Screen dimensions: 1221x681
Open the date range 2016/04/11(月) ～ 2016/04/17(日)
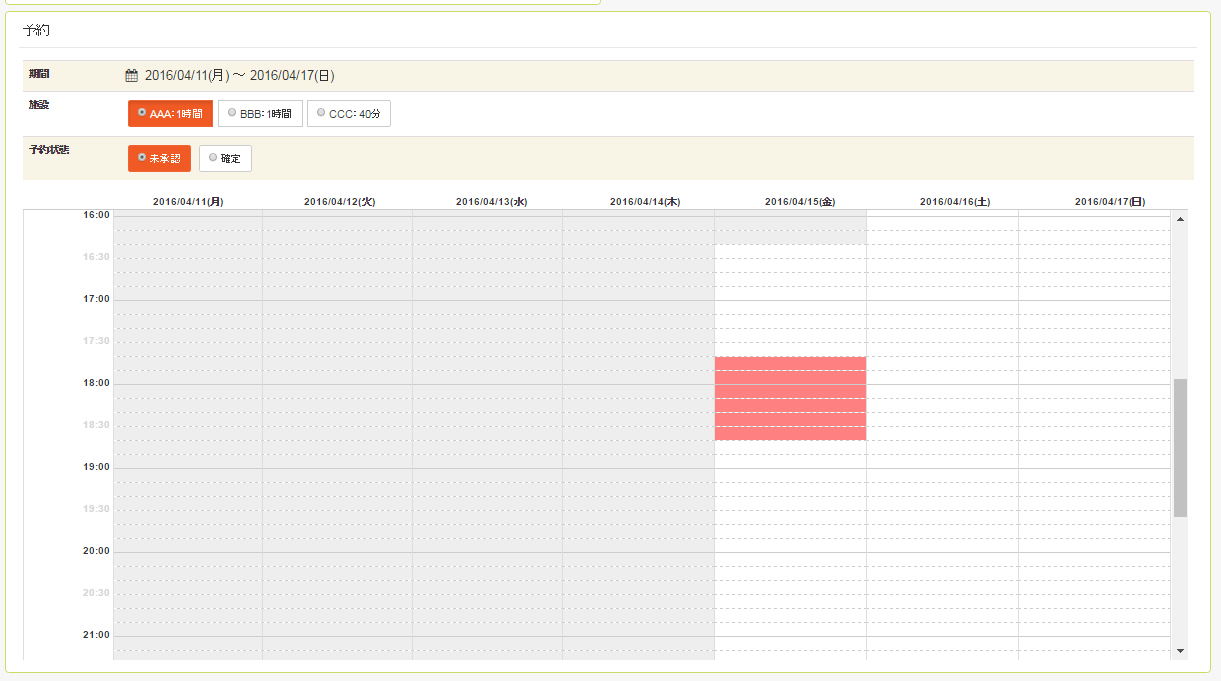(x=239, y=75)
